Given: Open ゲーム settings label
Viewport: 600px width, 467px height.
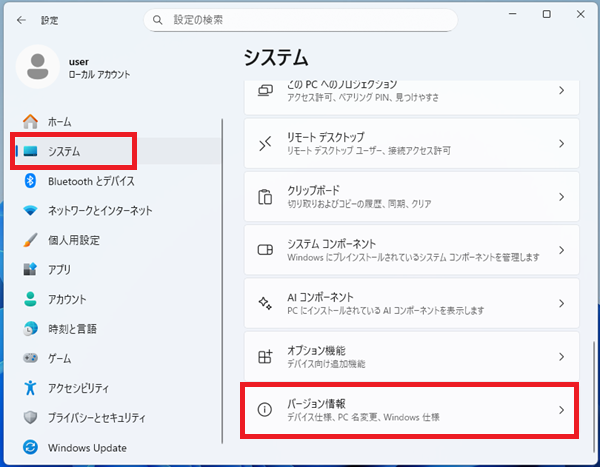Looking at the screenshot, I should (x=59, y=358).
